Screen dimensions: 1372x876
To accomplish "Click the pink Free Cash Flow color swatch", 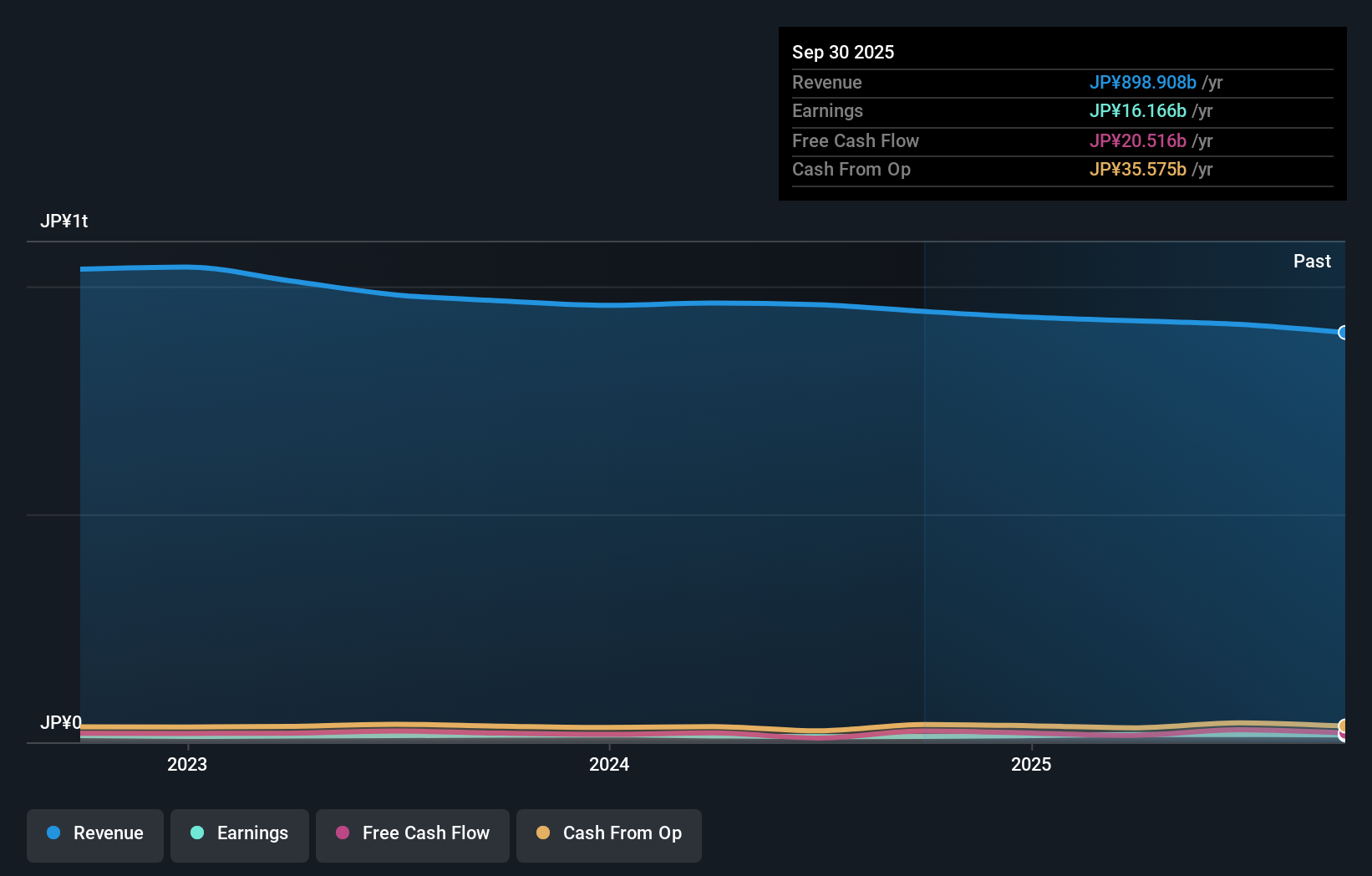I will pyautogui.click(x=343, y=833).
